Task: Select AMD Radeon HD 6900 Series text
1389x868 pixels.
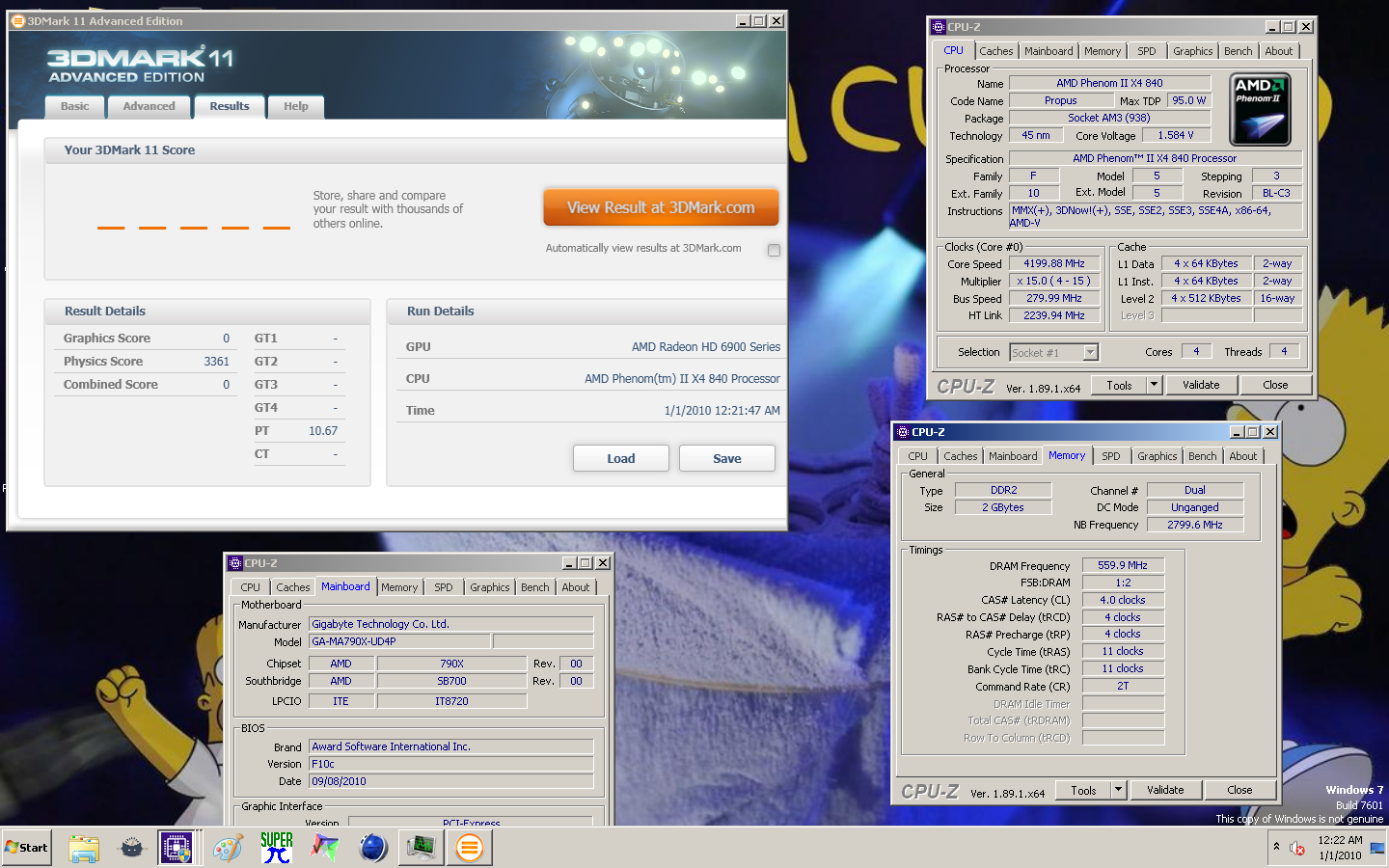Action: tap(706, 347)
